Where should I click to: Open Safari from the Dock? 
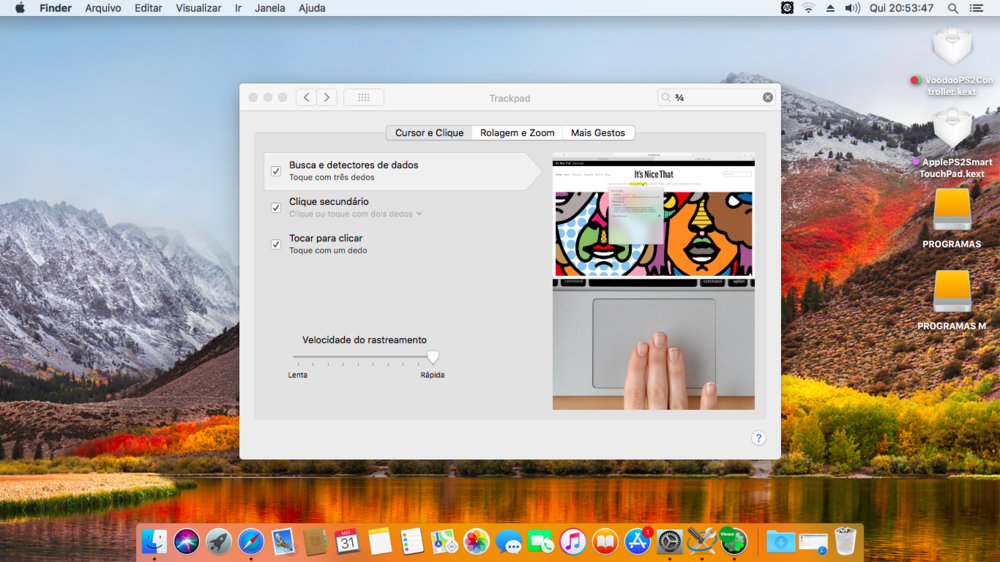tap(251, 542)
